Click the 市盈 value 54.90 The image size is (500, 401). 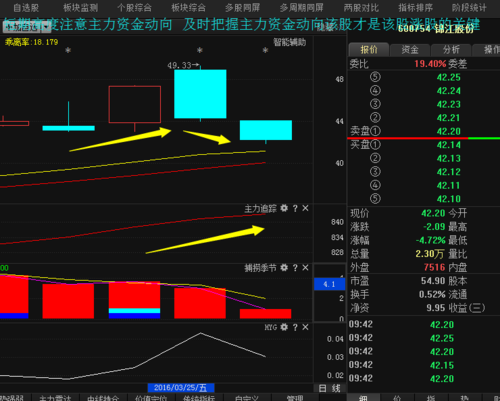coord(433,281)
